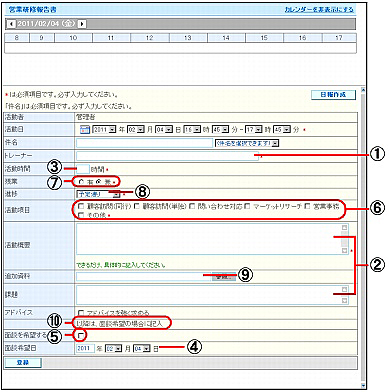Open the 進捗 dropdown showing 予定通り

pos(98,194)
